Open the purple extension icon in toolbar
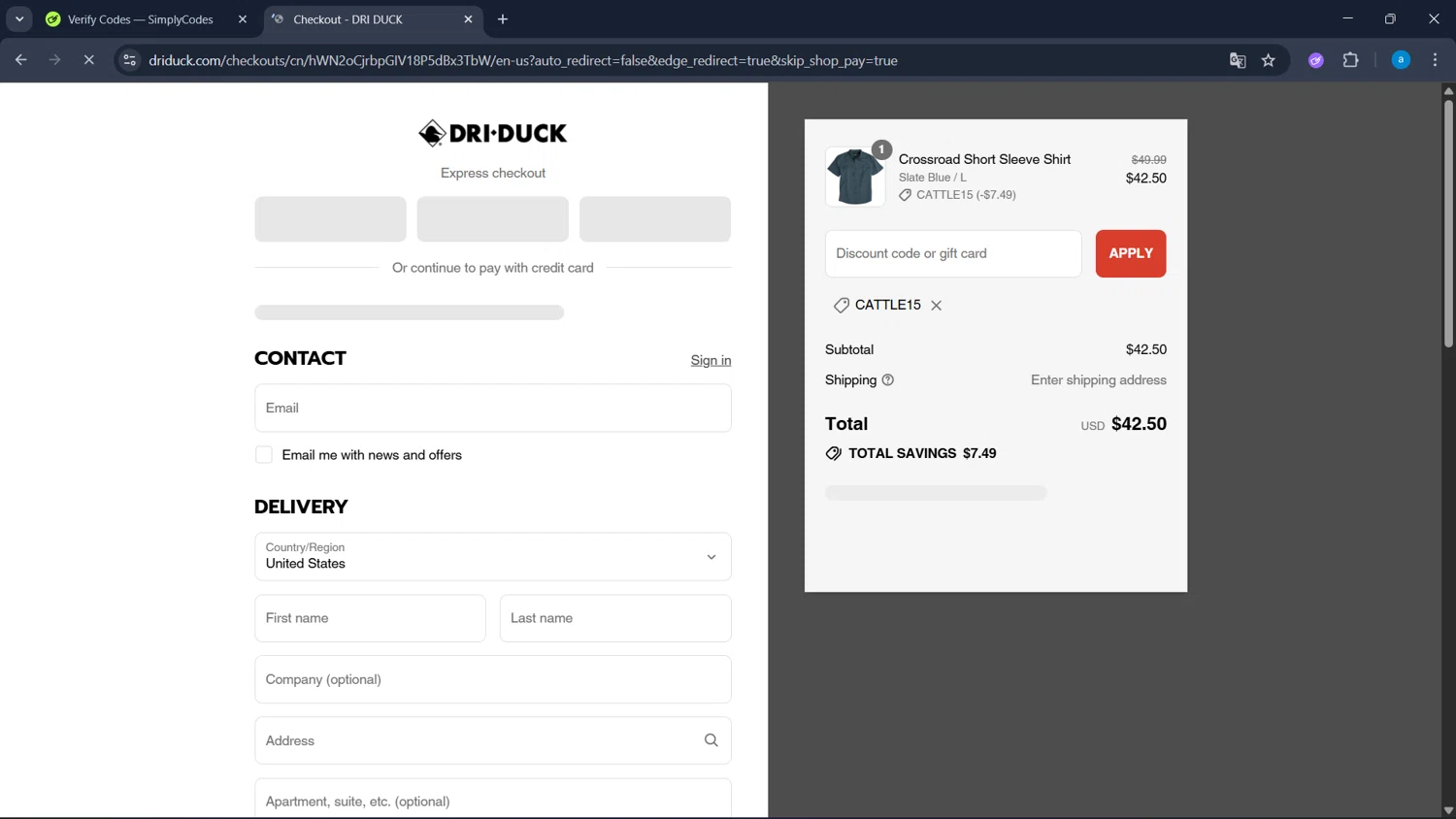 (1316, 60)
